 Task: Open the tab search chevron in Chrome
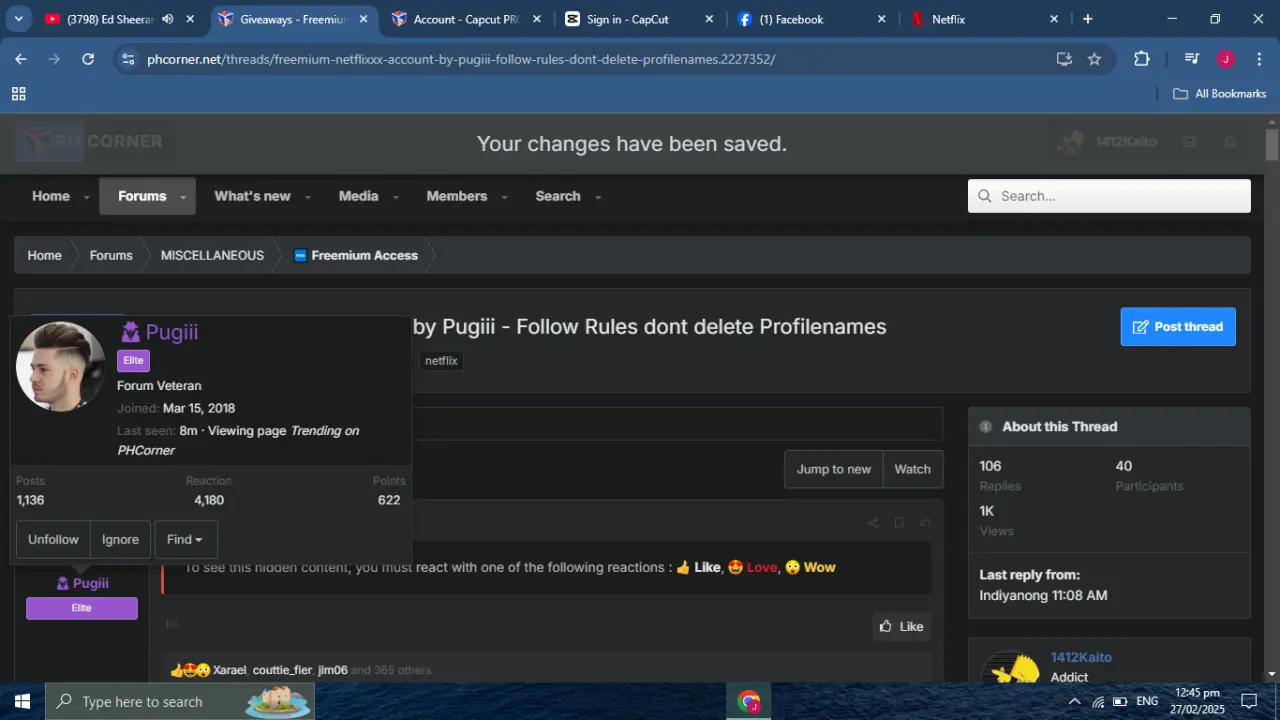[18, 19]
